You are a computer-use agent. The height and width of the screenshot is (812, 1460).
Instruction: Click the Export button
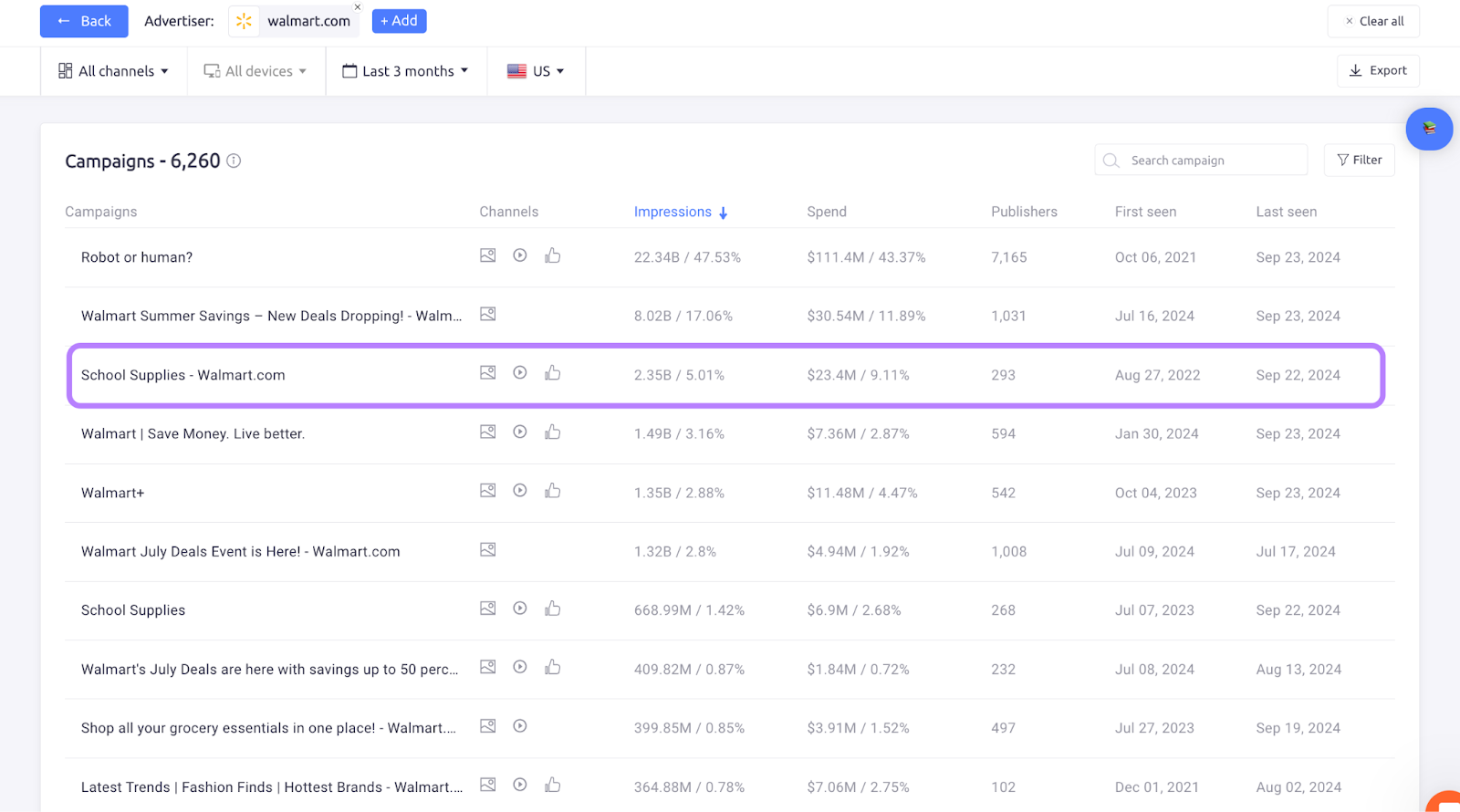click(x=1378, y=70)
